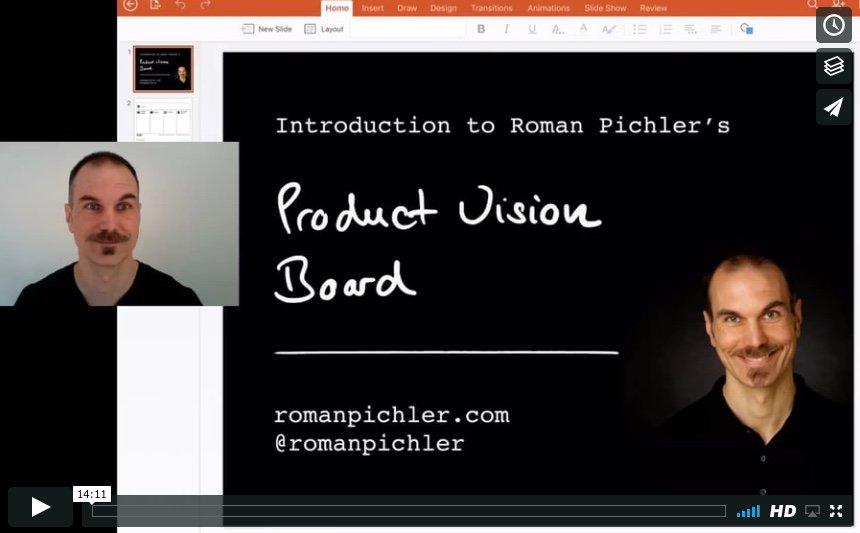
Task: Click the Product Vision Board title
Action: [438, 243]
